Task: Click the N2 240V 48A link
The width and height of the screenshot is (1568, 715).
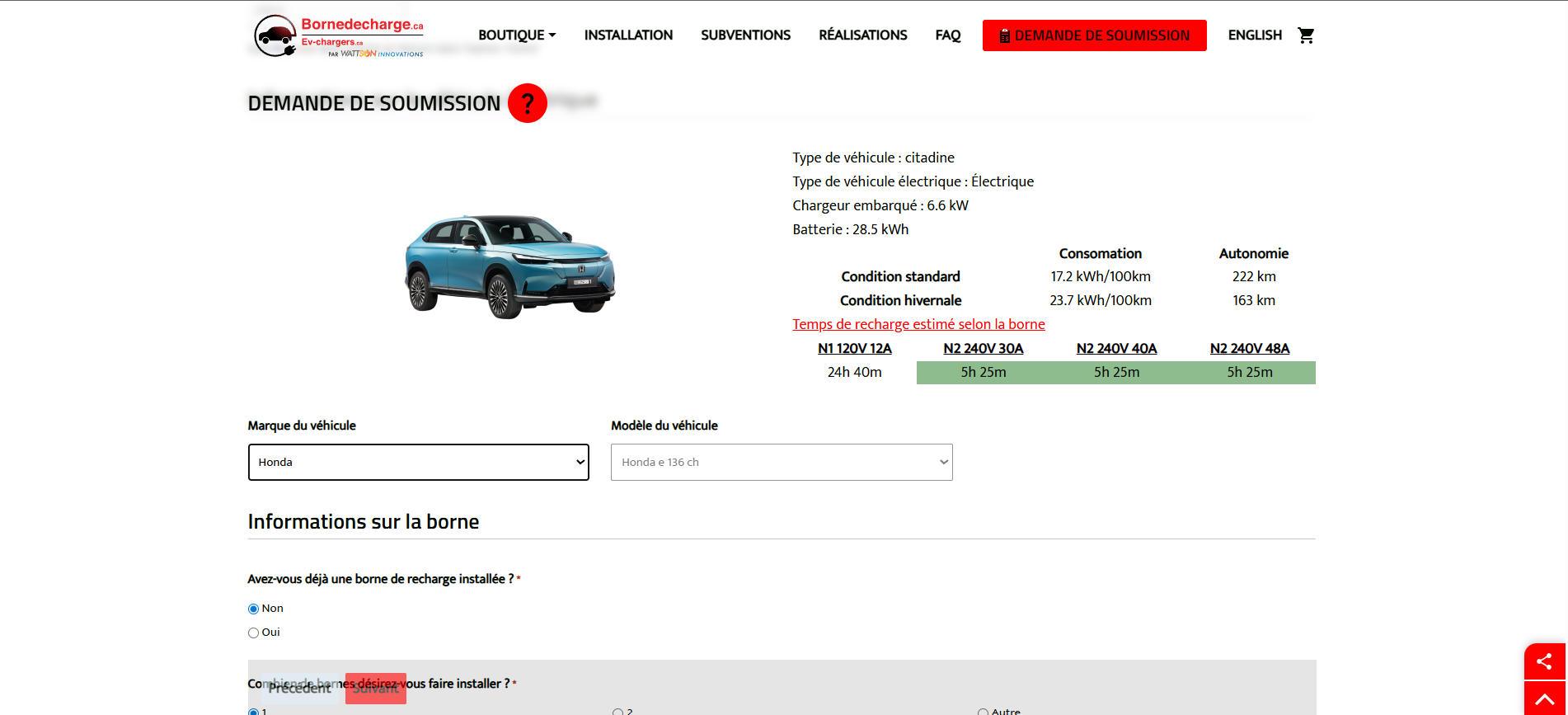Action: (x=1250, y=348)
